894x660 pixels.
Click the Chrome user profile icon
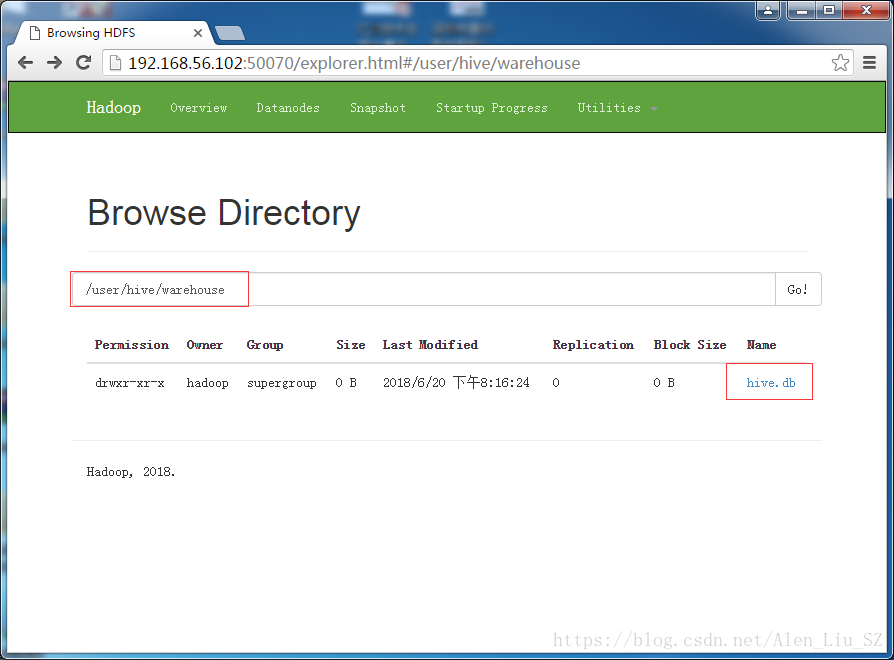pos(768,10)
